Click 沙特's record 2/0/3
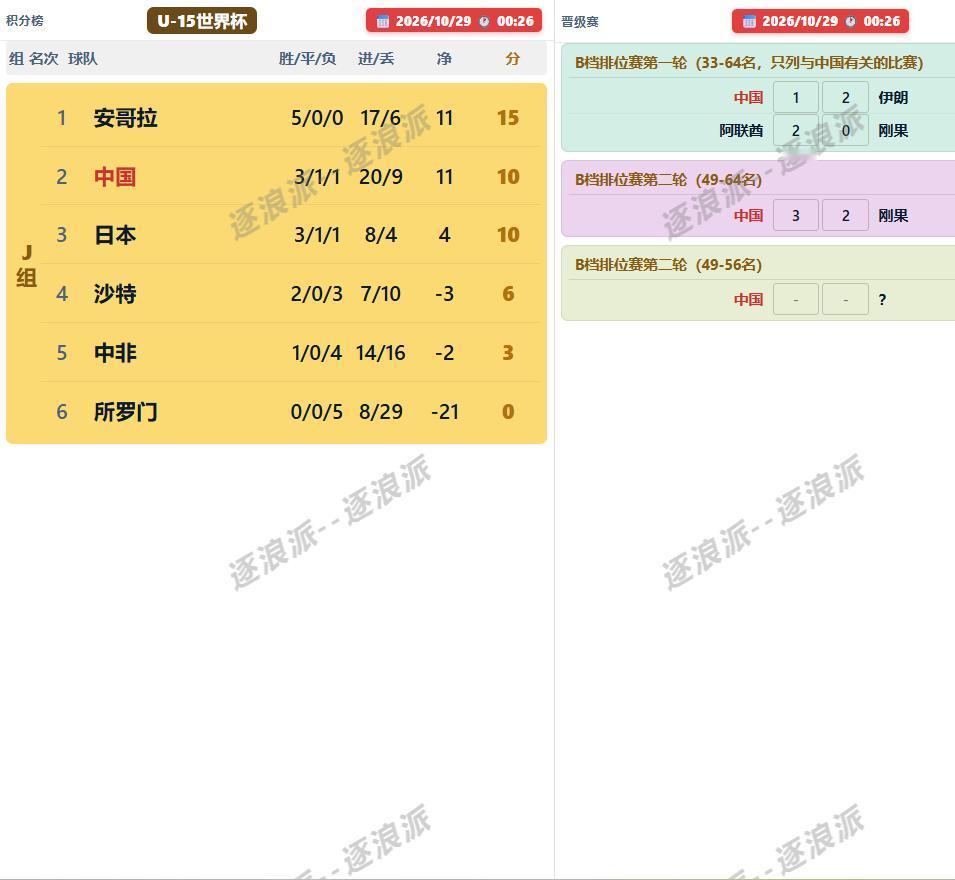 click(317, 294)
